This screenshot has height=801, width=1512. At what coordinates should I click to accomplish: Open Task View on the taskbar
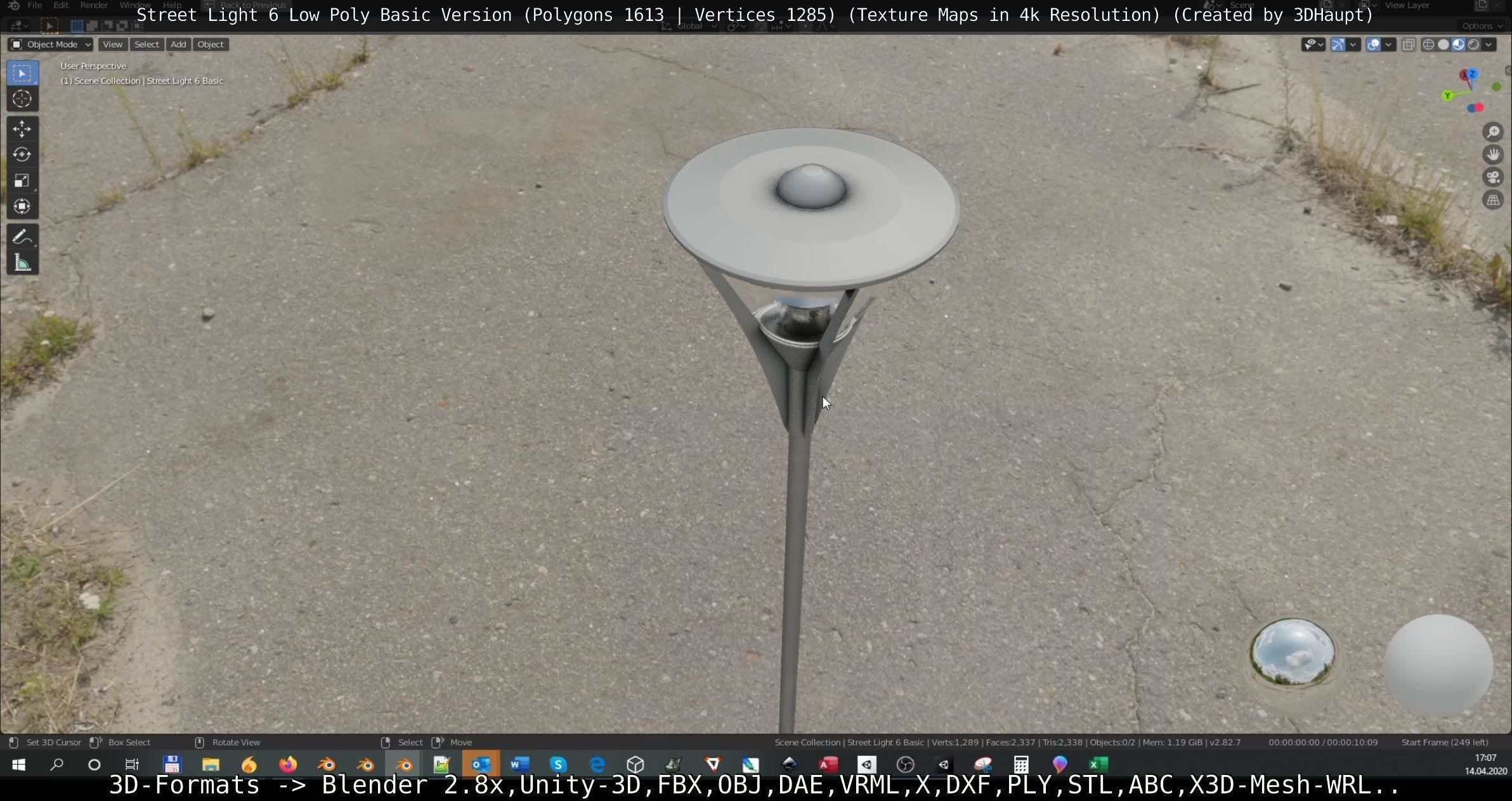pyautogui.click(x=132, y=764)
